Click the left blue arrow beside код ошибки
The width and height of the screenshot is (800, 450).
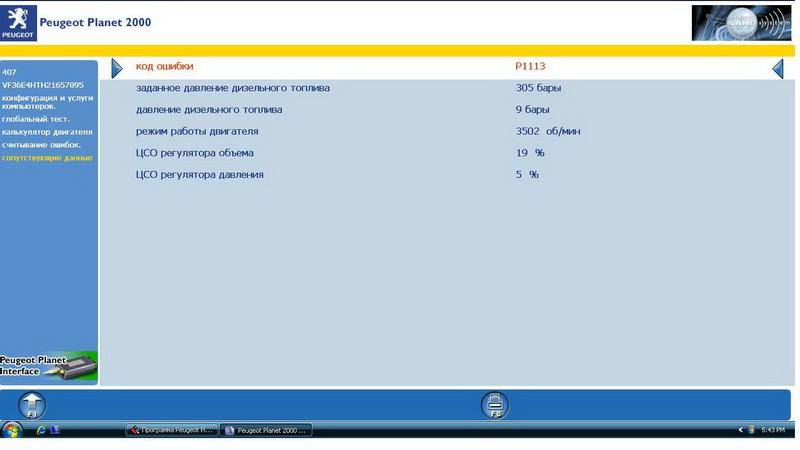pyautogui.click(x=117, y=68)
